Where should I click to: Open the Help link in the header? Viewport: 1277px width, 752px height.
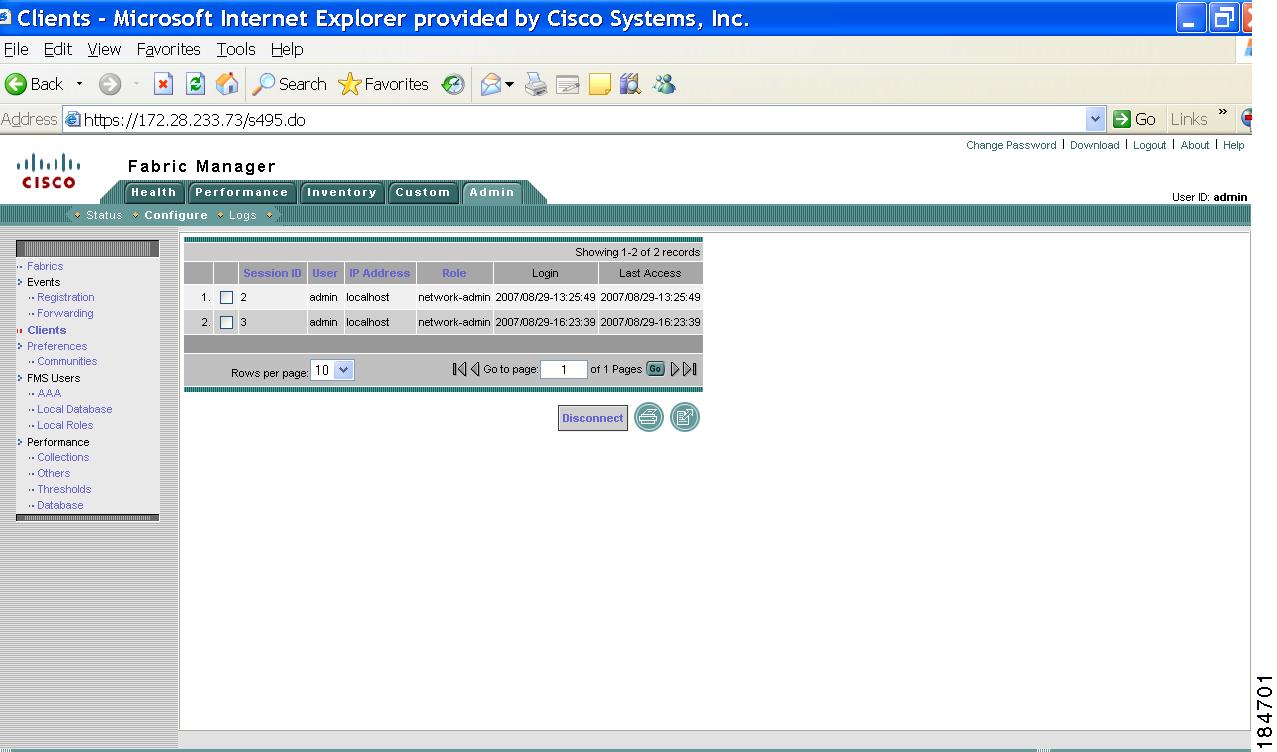(x=1234, y=145)
